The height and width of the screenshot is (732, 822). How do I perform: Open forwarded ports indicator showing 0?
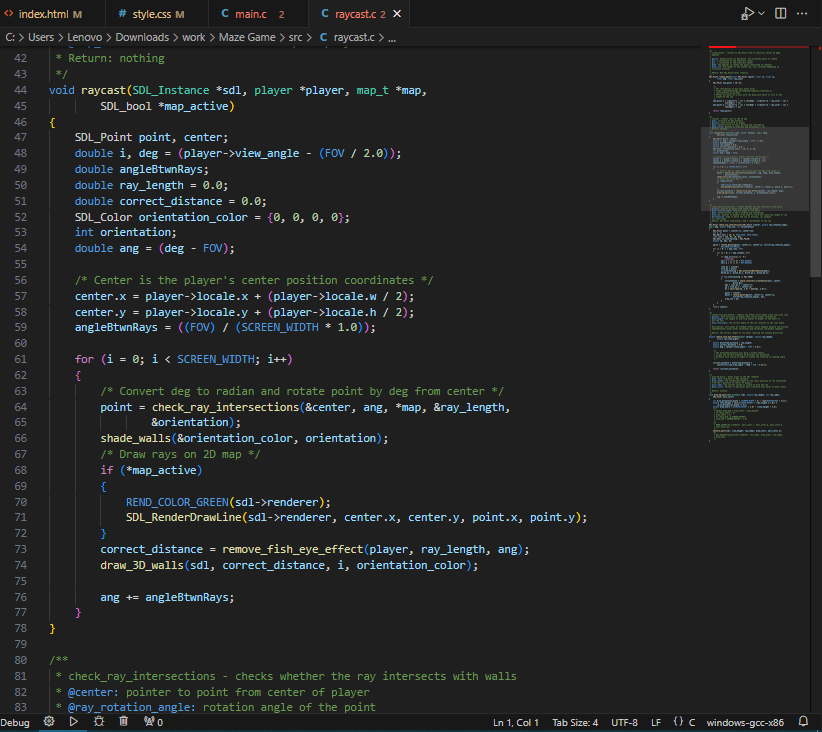153,721
